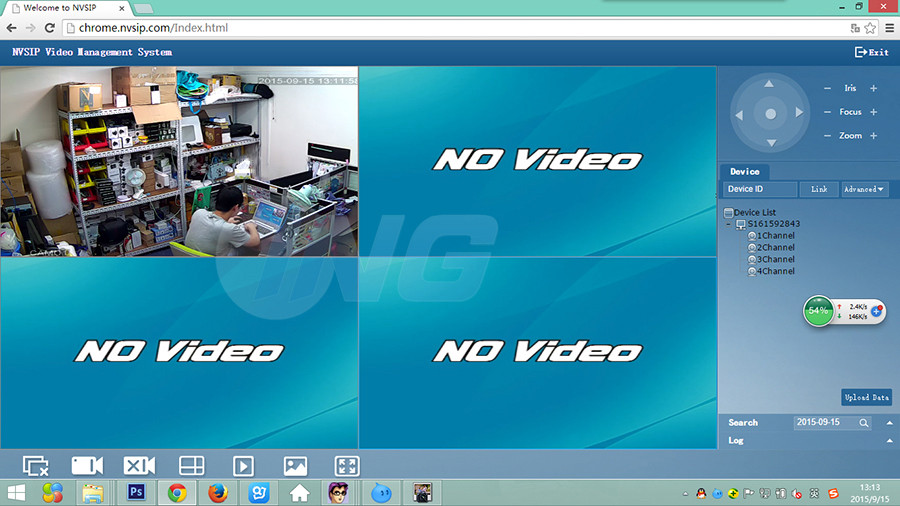
Task: Click the stop recording crossed camera icon
Action: click(x=139, y=466)
